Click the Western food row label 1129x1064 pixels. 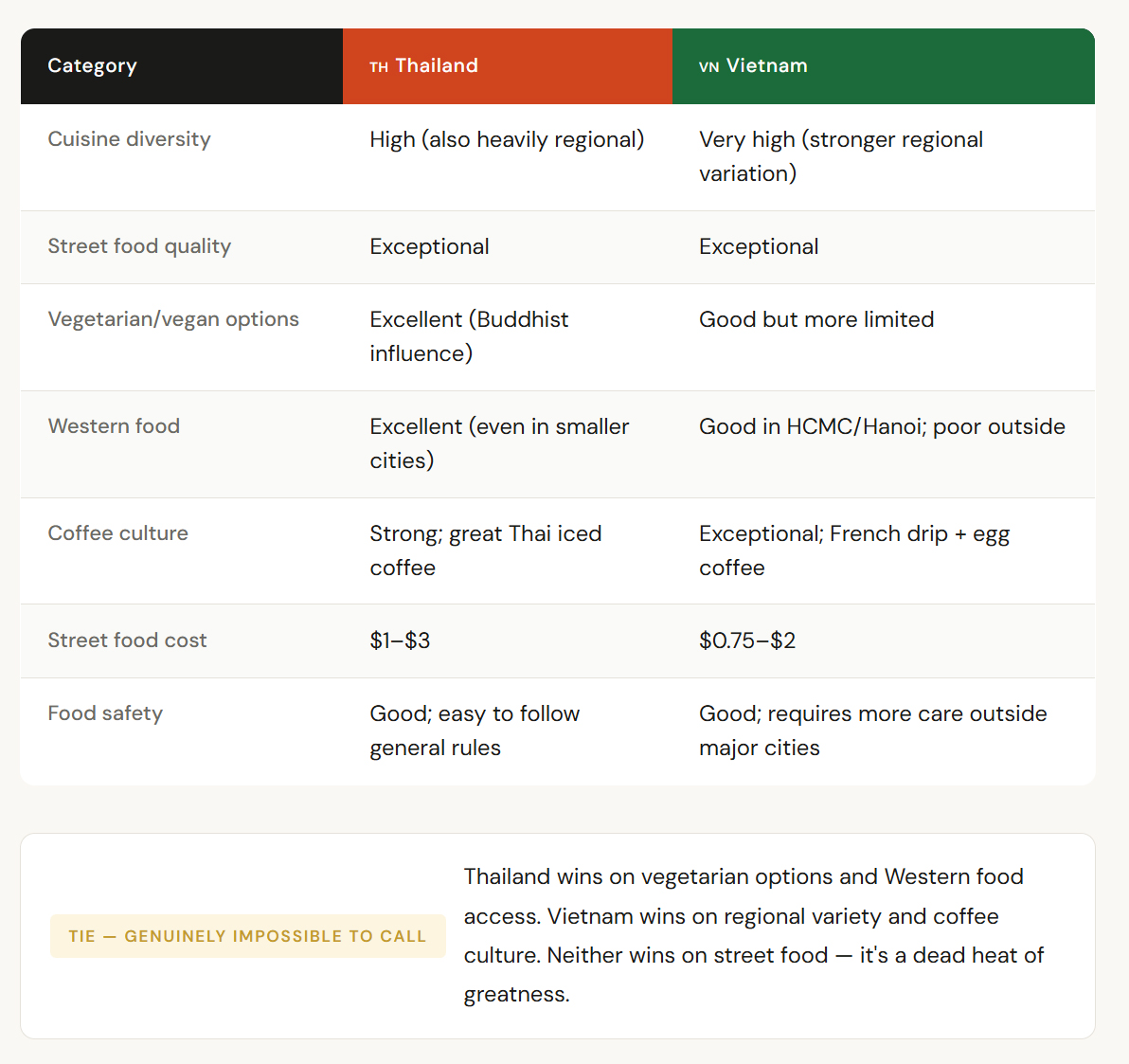[114, 426]
